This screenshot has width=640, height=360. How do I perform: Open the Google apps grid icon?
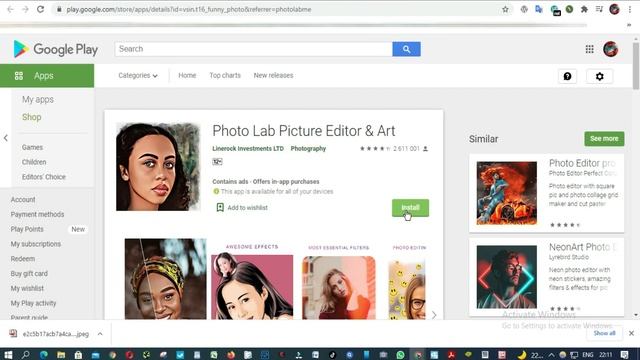click(x=589, y=49)
